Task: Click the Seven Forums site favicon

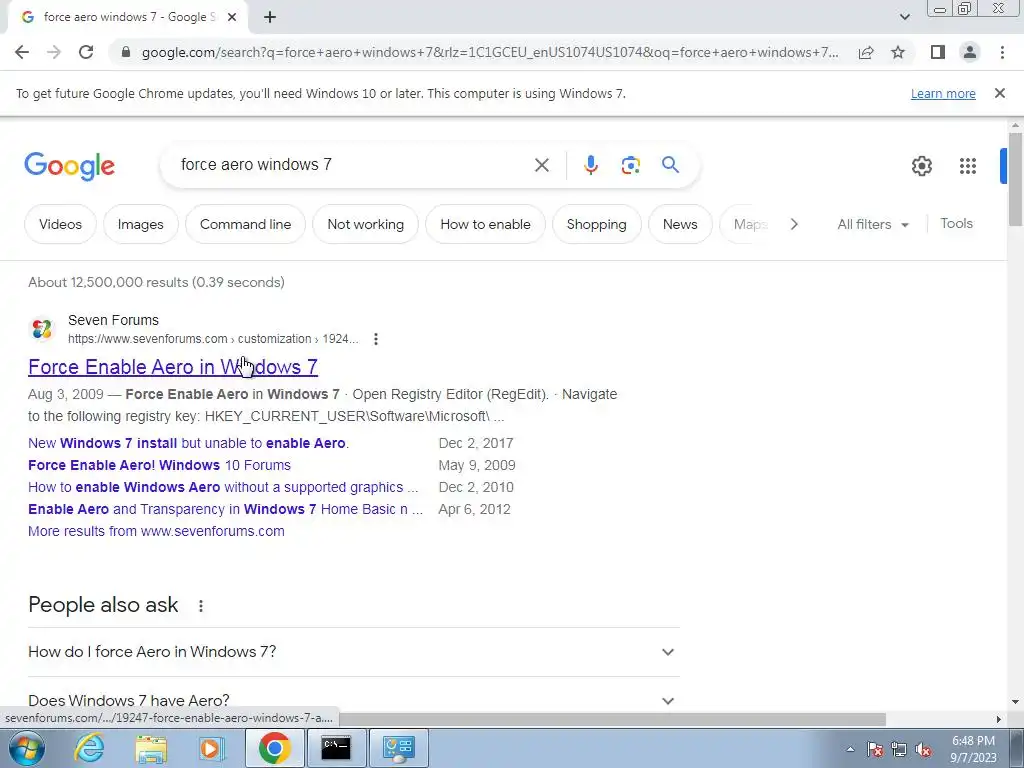Action: pos(42,329)
